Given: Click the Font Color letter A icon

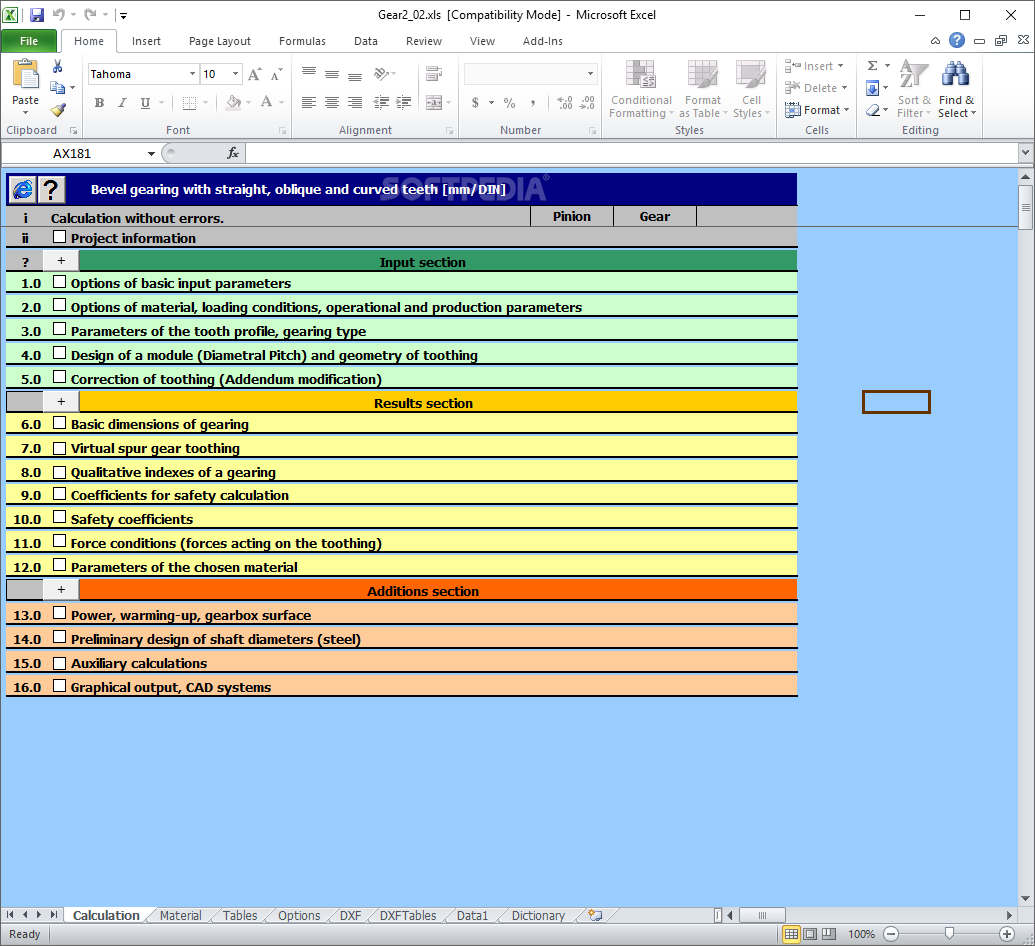Looking at the screenshot, I should click(266, 102).
